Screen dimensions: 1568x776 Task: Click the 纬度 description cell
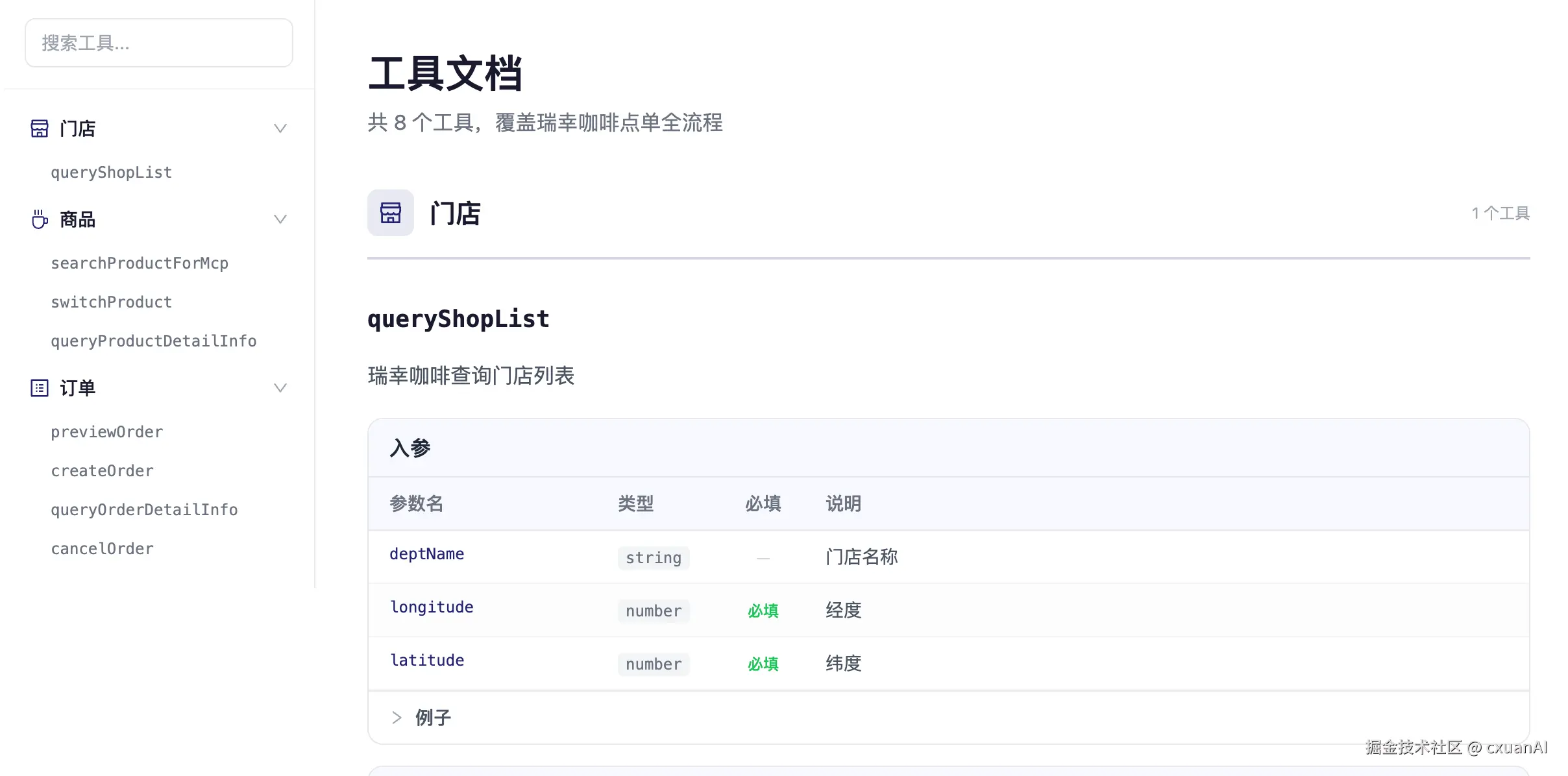[x=844, y=663]
